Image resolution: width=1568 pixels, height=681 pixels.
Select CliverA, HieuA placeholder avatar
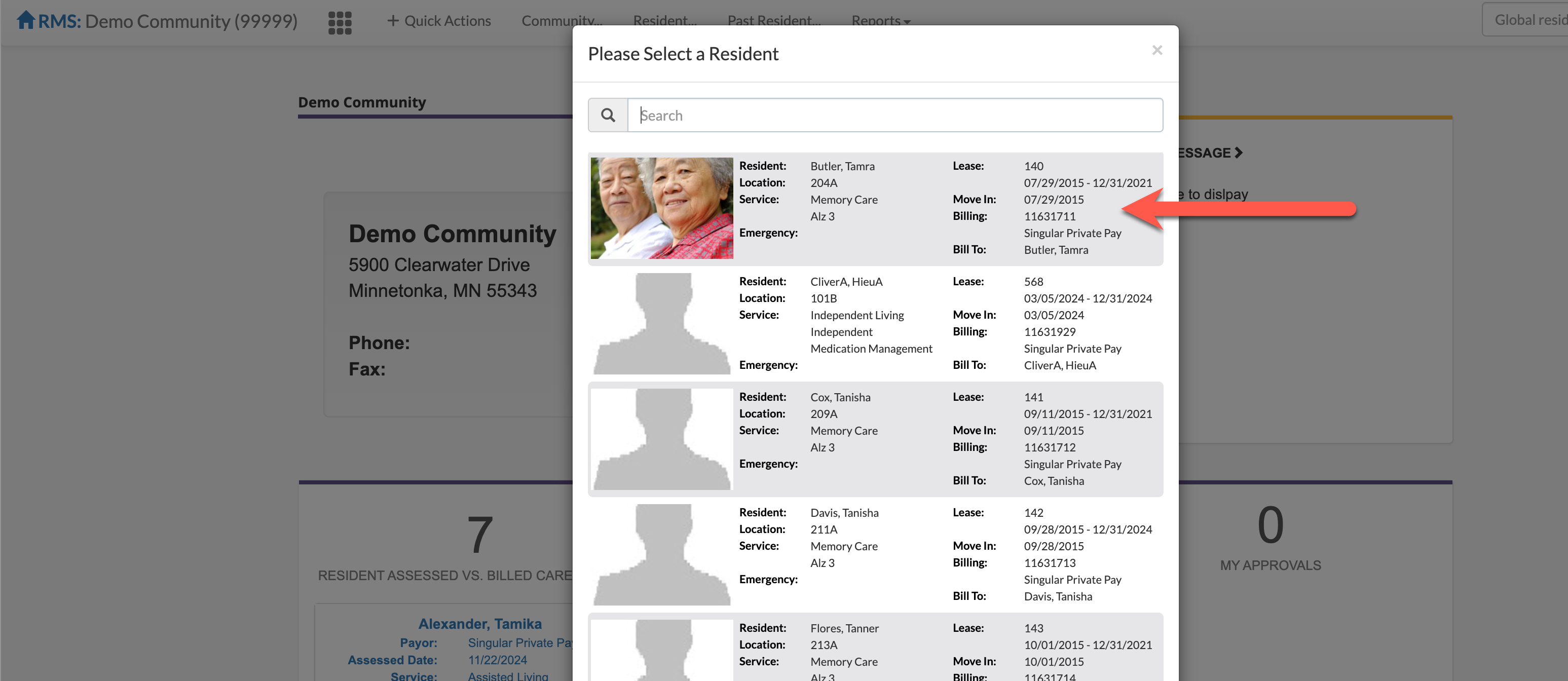coord(662,323)
